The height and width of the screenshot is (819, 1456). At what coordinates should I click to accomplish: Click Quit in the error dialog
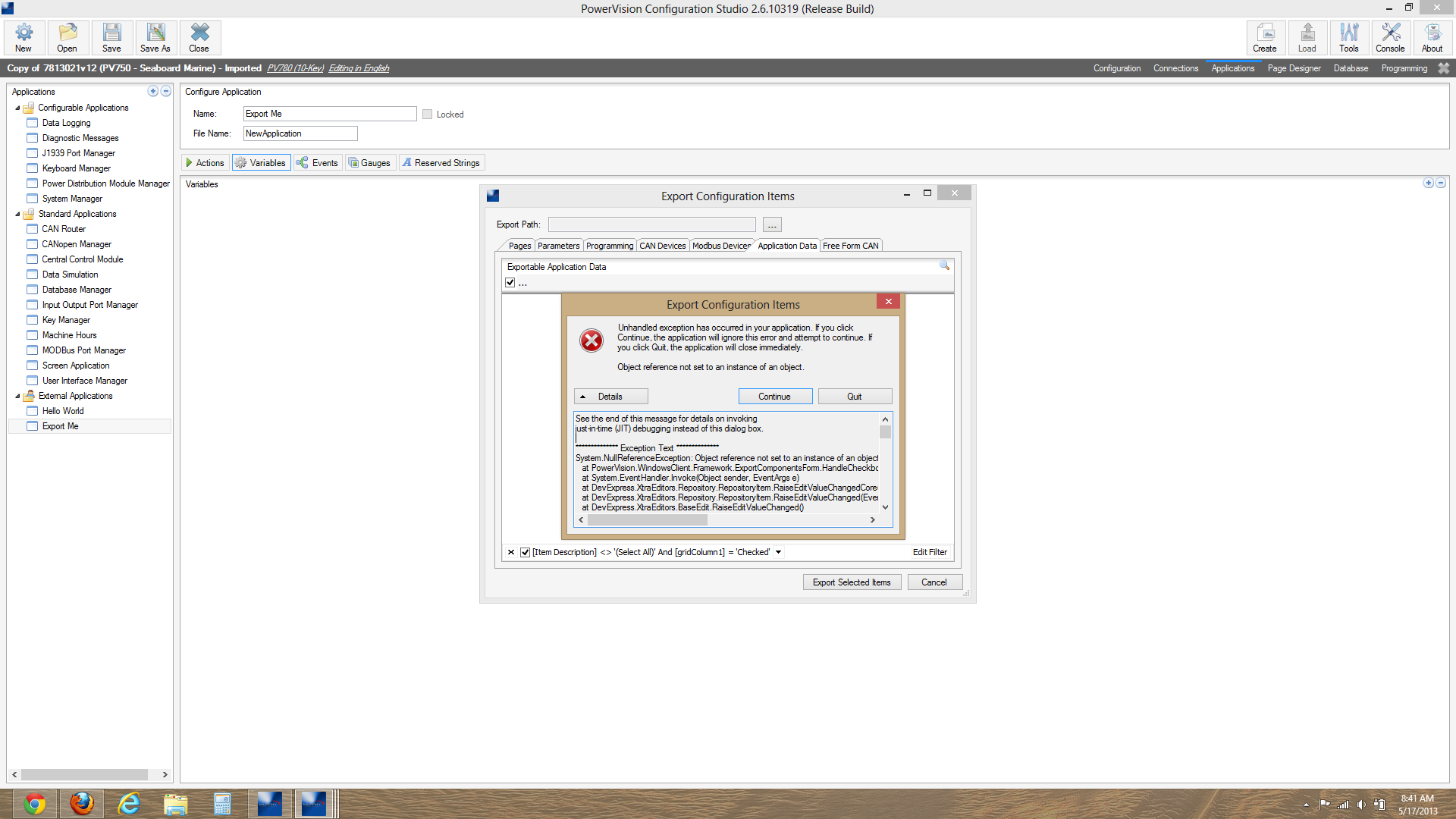855,397
